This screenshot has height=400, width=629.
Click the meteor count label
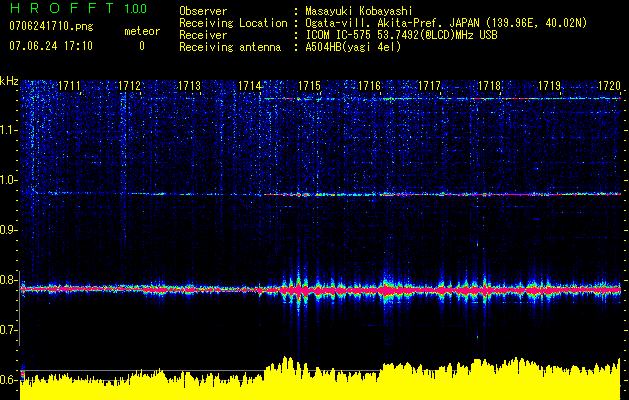(141, 32)
